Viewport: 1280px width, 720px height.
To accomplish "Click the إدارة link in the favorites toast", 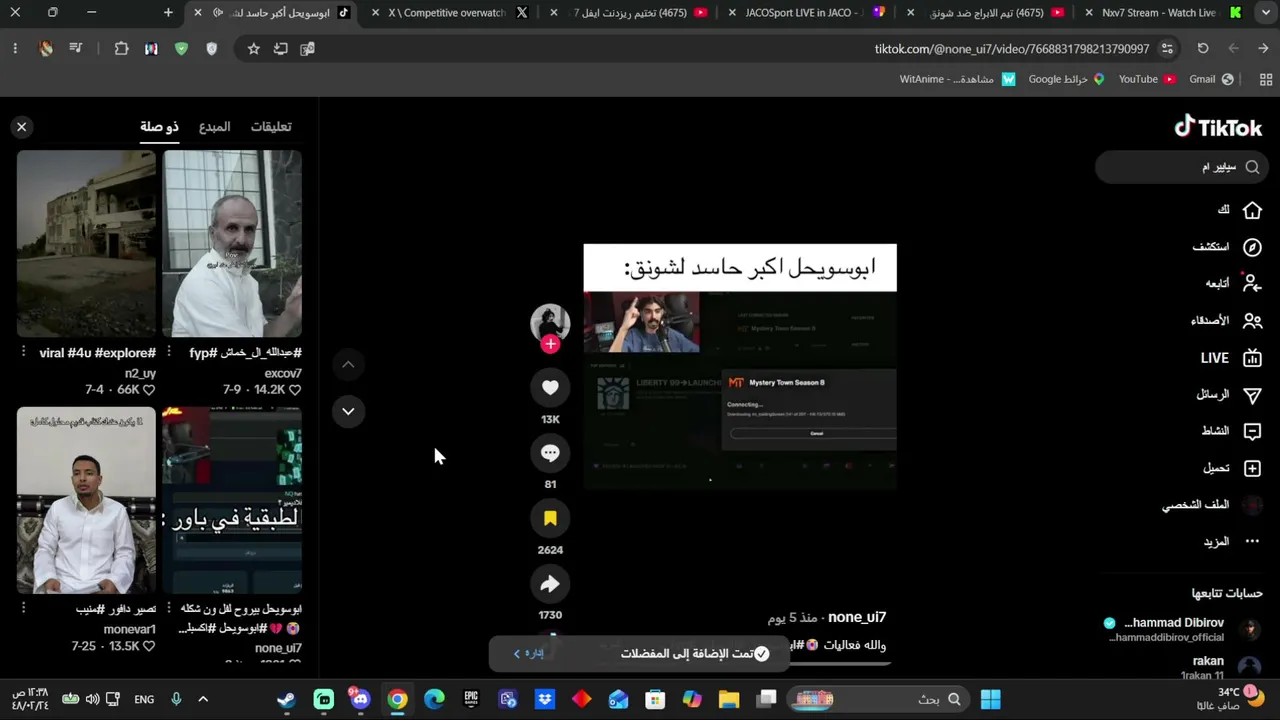I will pos(530,653).
